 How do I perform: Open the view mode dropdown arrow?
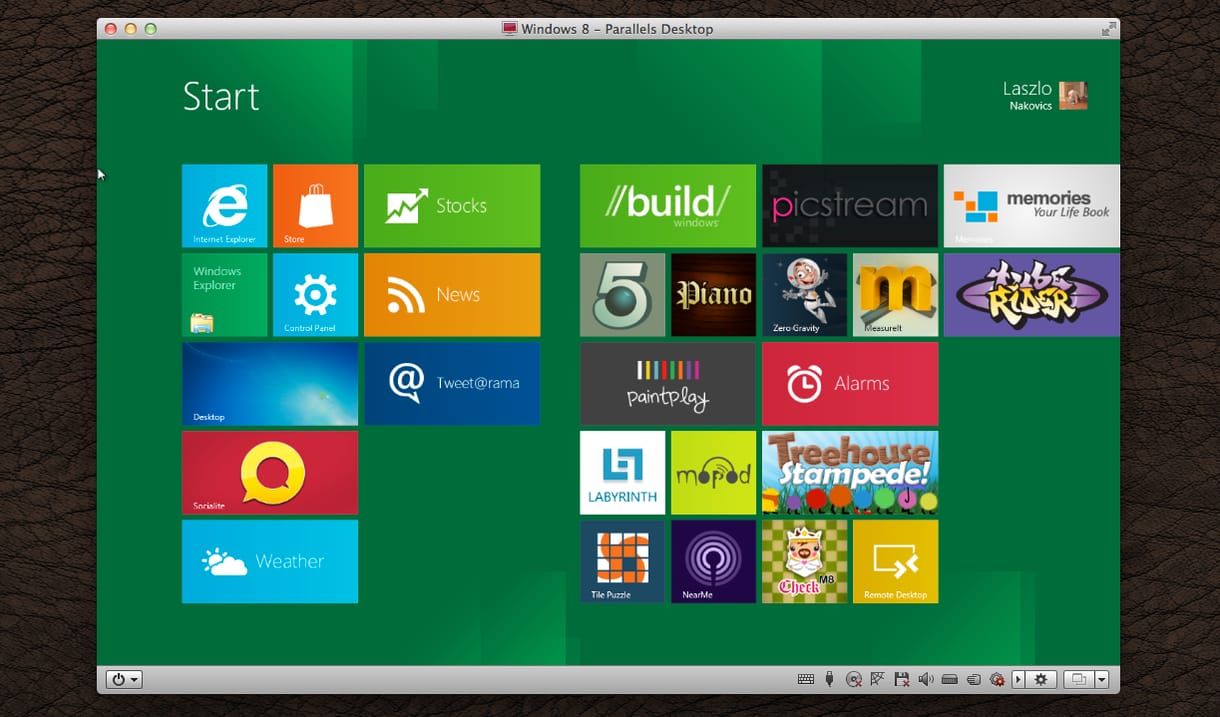(x=1102, y=680)
